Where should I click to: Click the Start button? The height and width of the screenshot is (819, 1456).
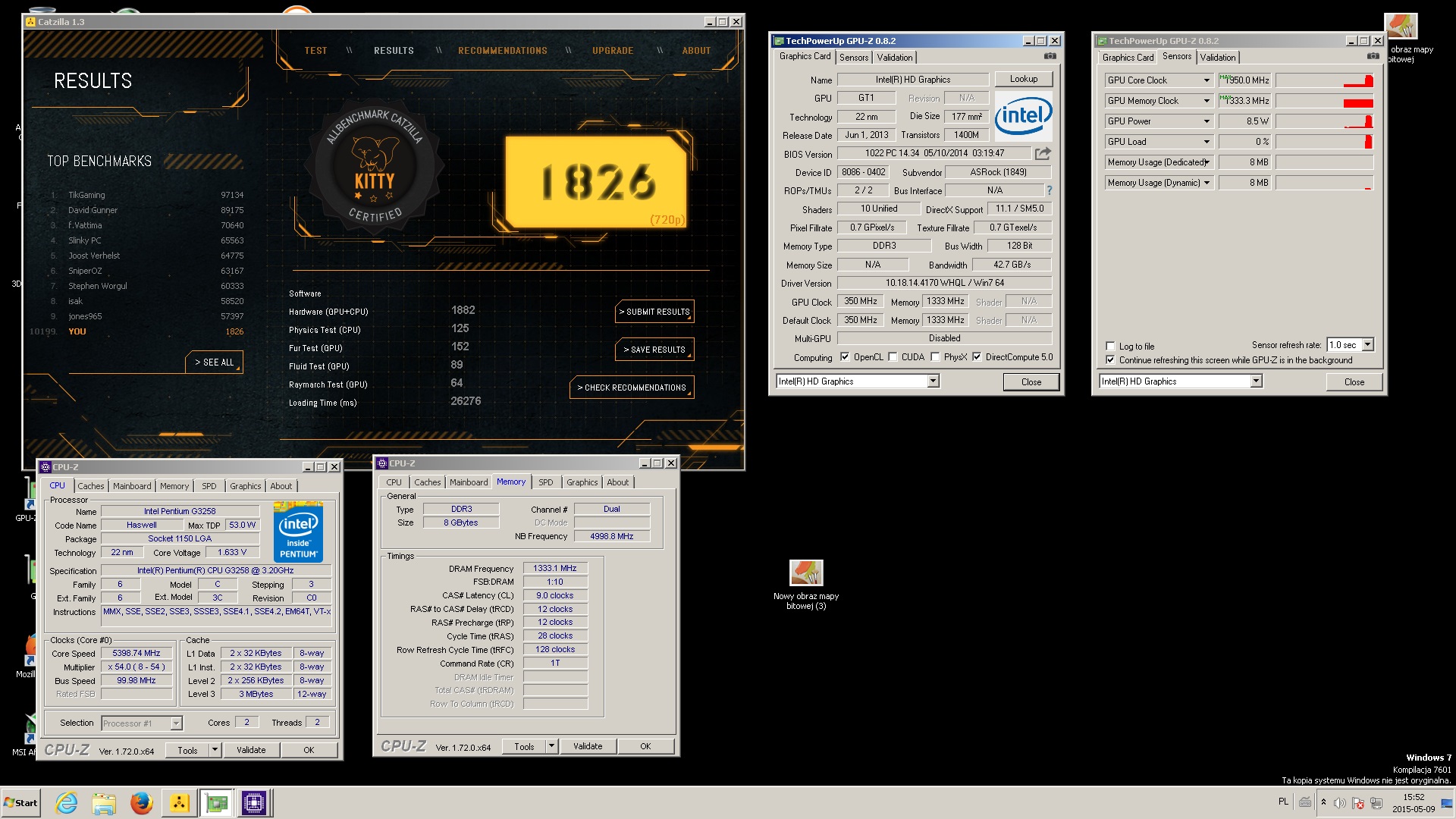pos(20,803)
